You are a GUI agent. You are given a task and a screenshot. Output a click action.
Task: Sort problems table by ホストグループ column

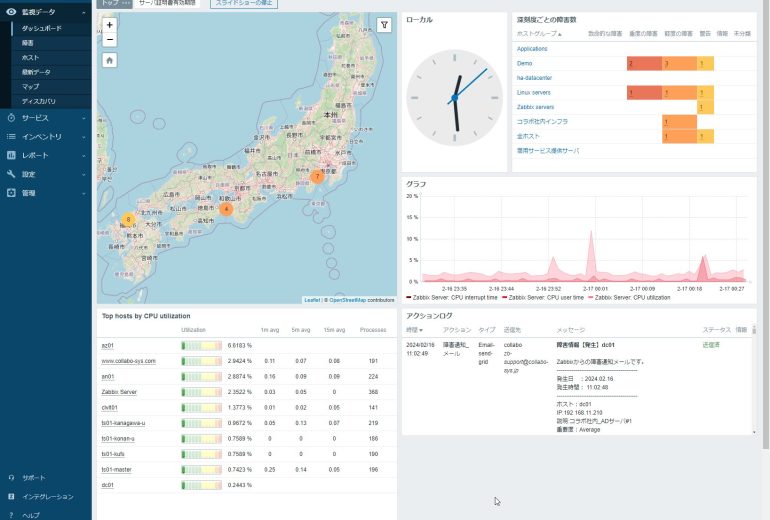coord(539,34)
